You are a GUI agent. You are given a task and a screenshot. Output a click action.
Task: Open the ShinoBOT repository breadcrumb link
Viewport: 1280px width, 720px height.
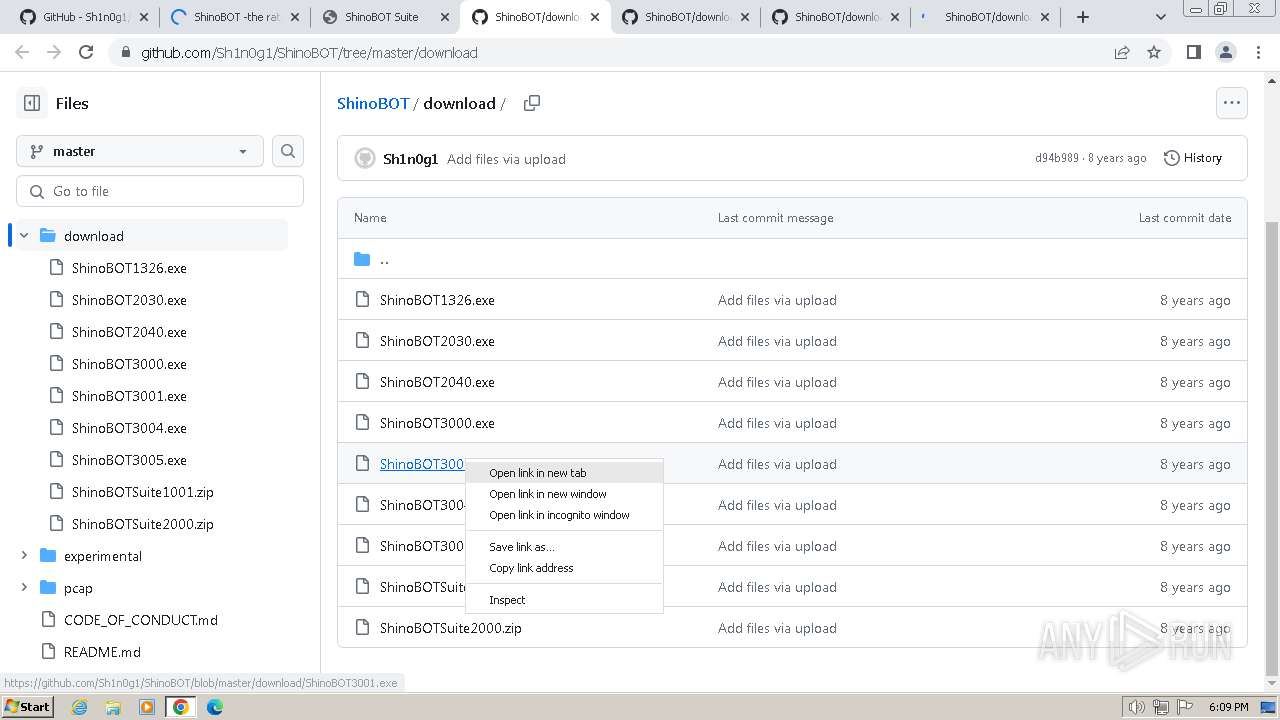(x=373, y=103)
